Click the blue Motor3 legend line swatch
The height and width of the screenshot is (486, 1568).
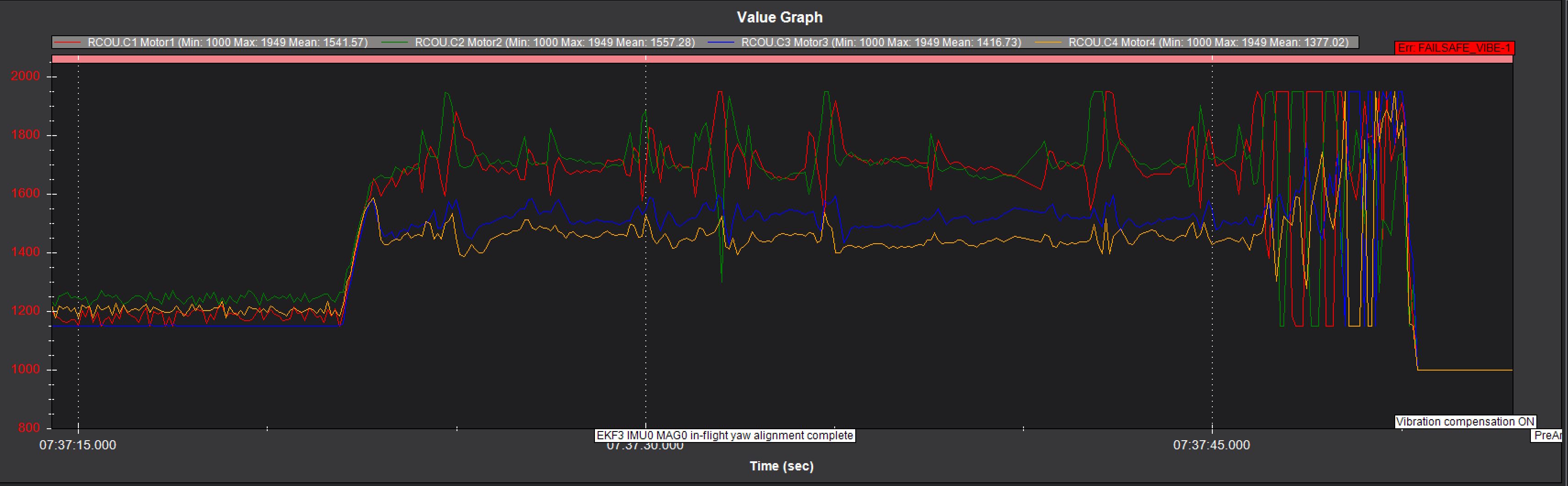pos(721,43)
